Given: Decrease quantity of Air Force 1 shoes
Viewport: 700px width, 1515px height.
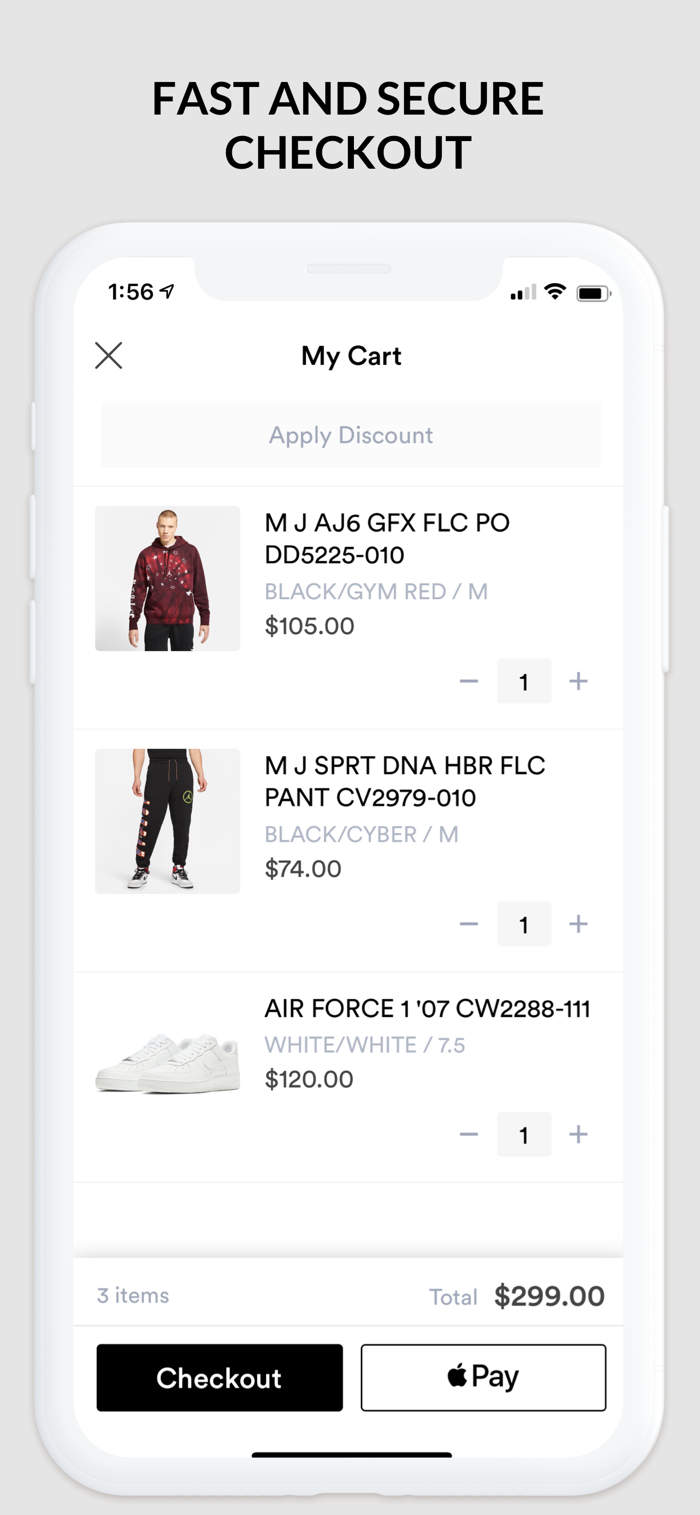Looking at the screenshot, I should pyautogui.click(x=469, y=1134).
